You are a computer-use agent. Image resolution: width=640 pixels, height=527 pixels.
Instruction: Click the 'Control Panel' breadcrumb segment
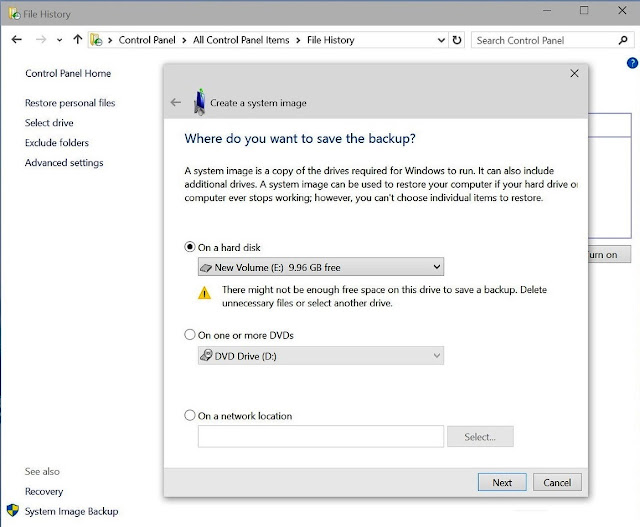148,40
